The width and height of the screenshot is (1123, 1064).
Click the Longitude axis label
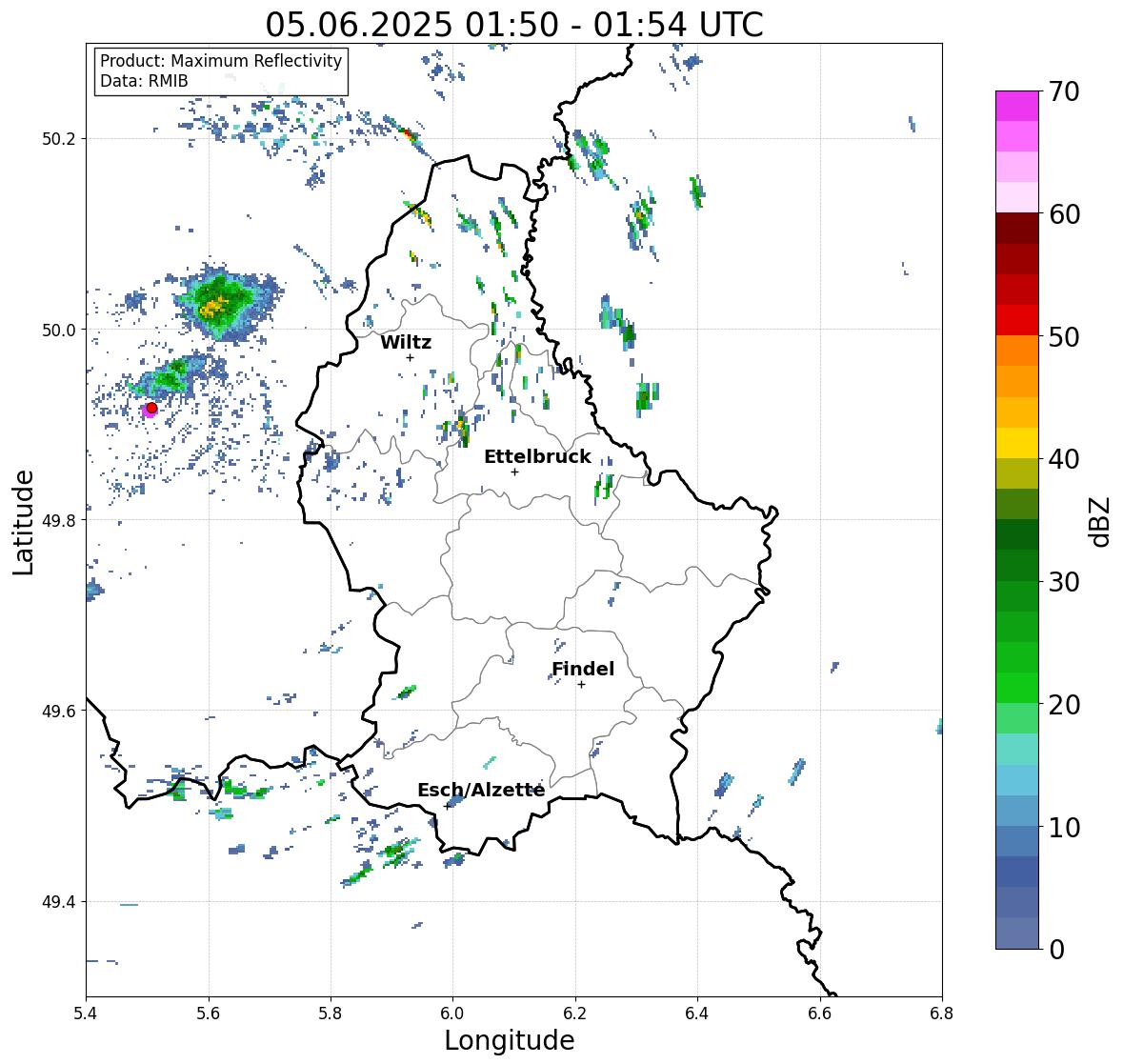click(x=510, y=1040)
